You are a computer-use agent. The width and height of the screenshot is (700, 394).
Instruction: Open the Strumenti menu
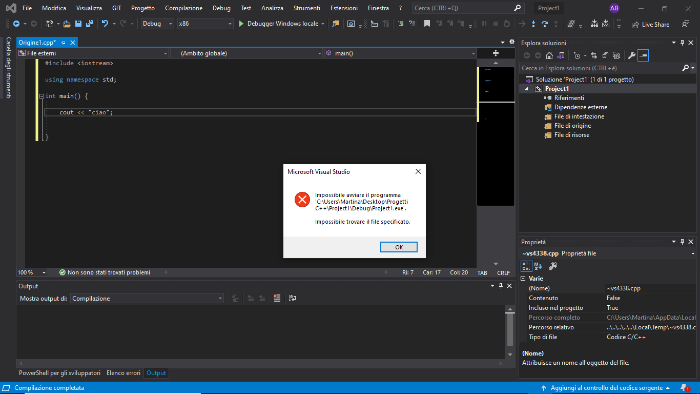pyautogui.click(x=307, y=8)
